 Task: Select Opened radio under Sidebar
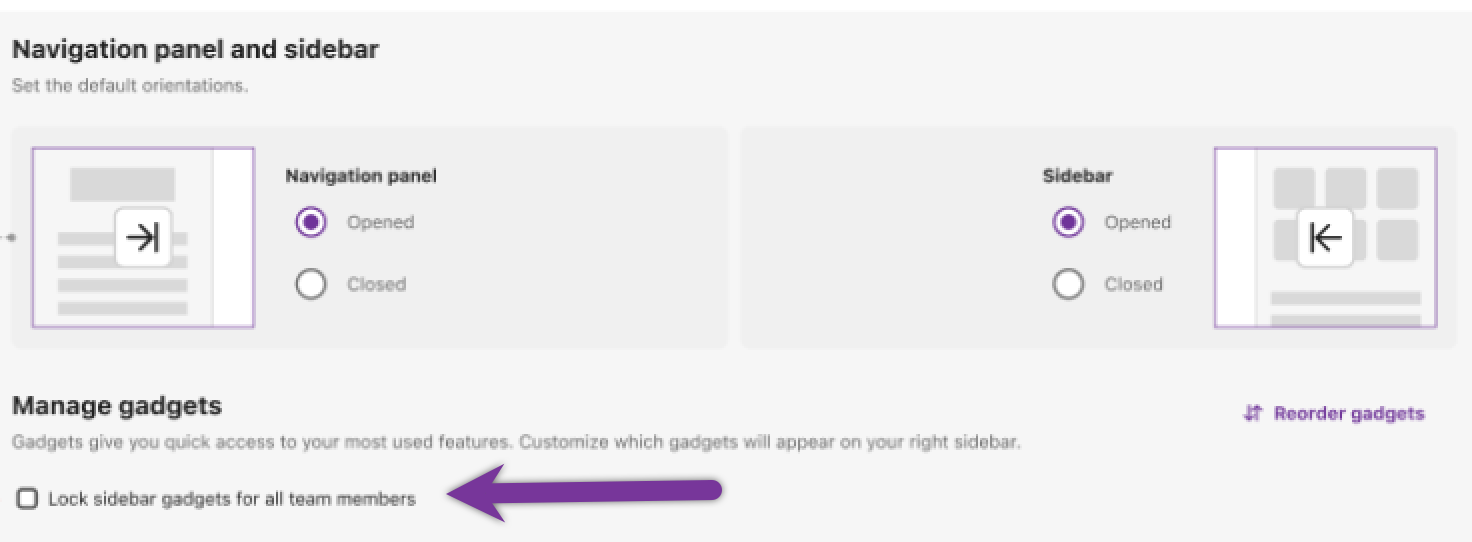pos(1068,222)
